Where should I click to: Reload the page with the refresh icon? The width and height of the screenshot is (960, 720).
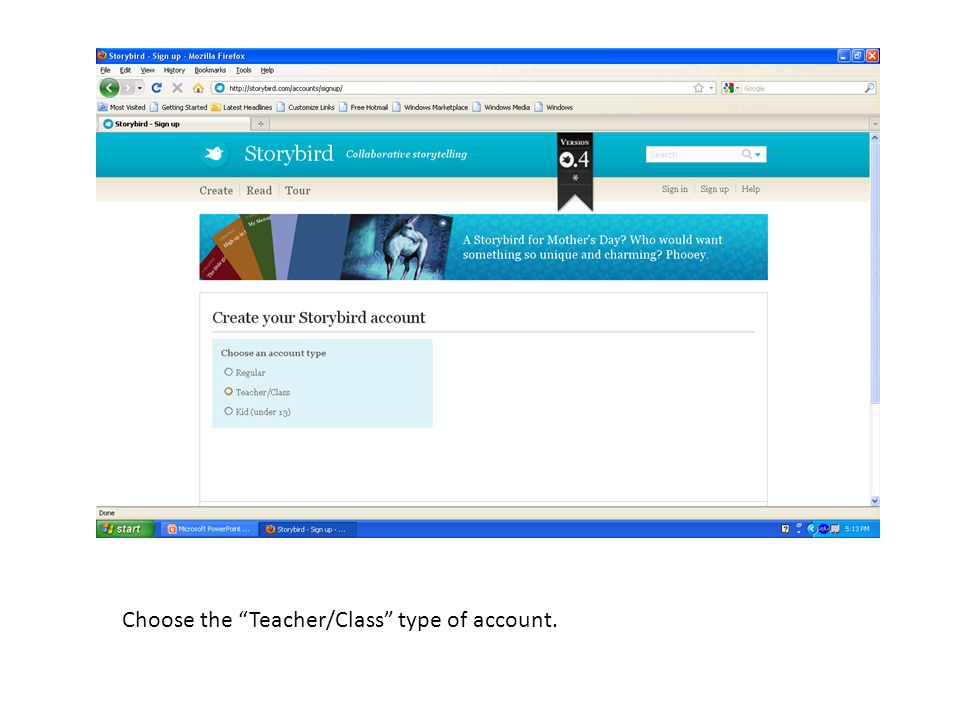[157, 88]
